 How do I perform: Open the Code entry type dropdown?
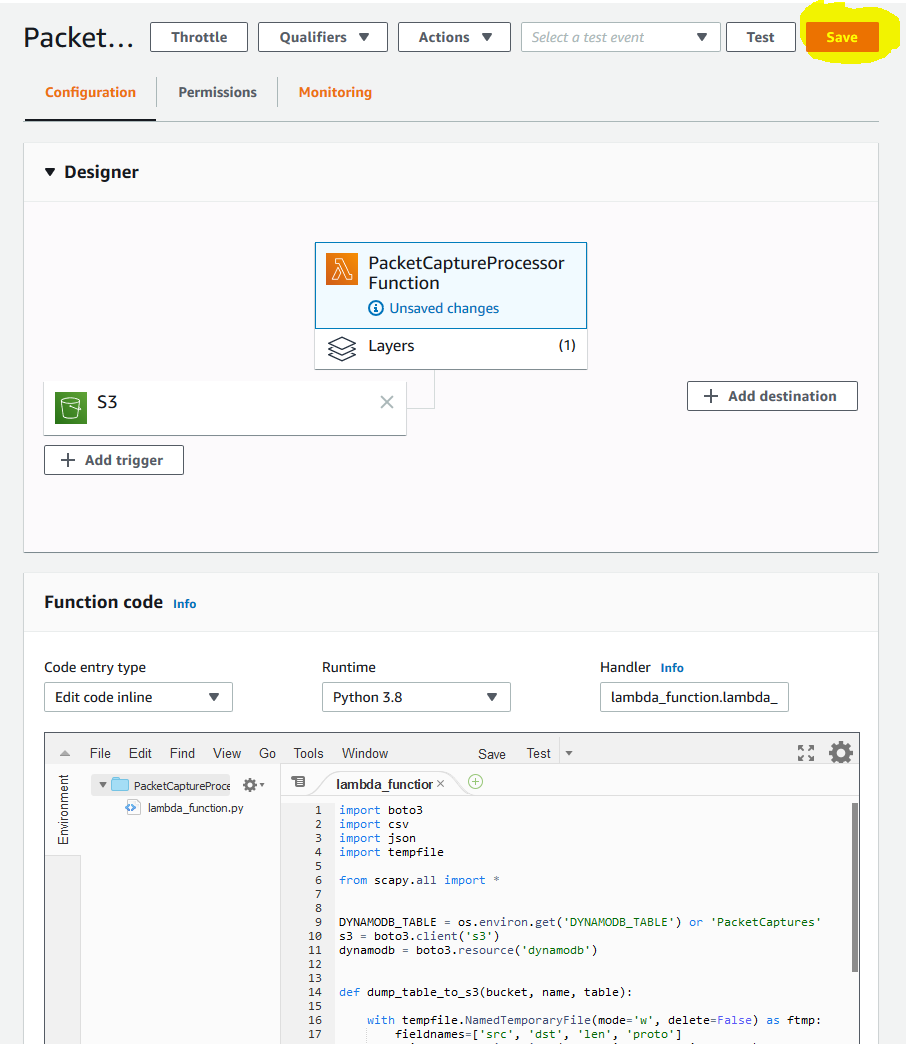138,697
